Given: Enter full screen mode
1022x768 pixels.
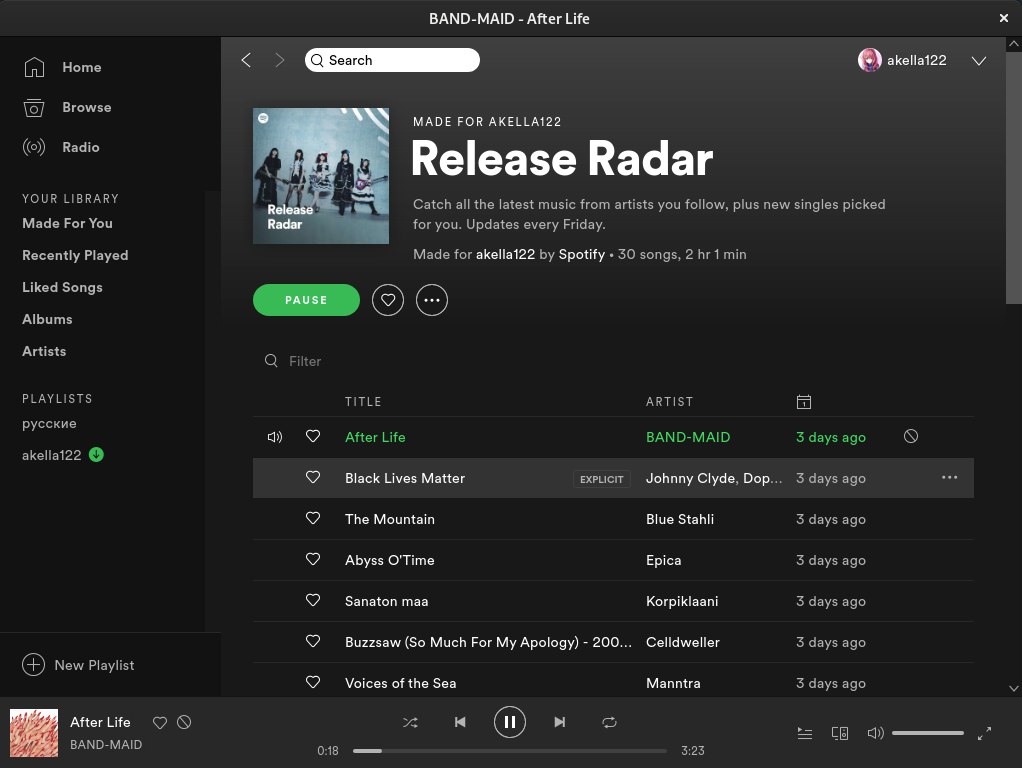Looking at the screenshot, I should point(984,733).
